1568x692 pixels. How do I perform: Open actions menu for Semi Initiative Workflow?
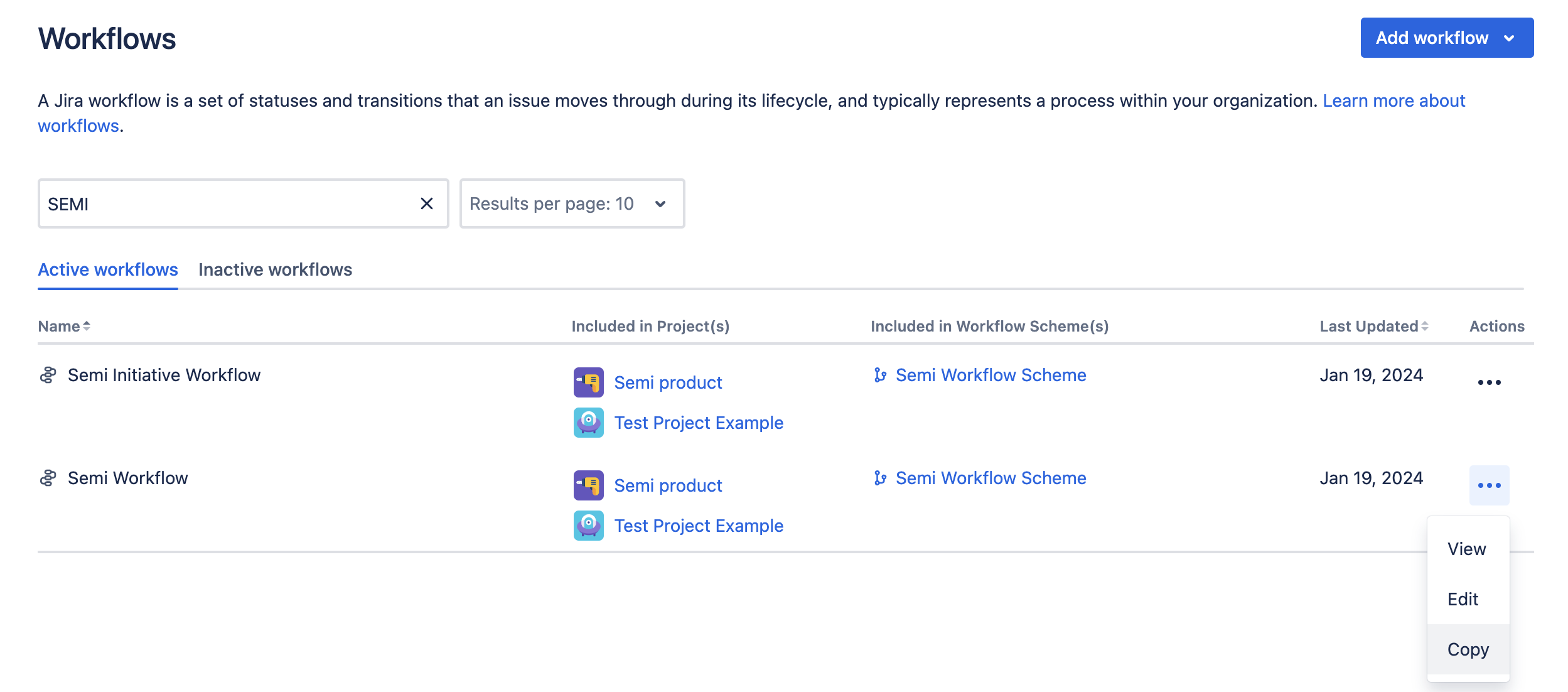coord(1488,382)
